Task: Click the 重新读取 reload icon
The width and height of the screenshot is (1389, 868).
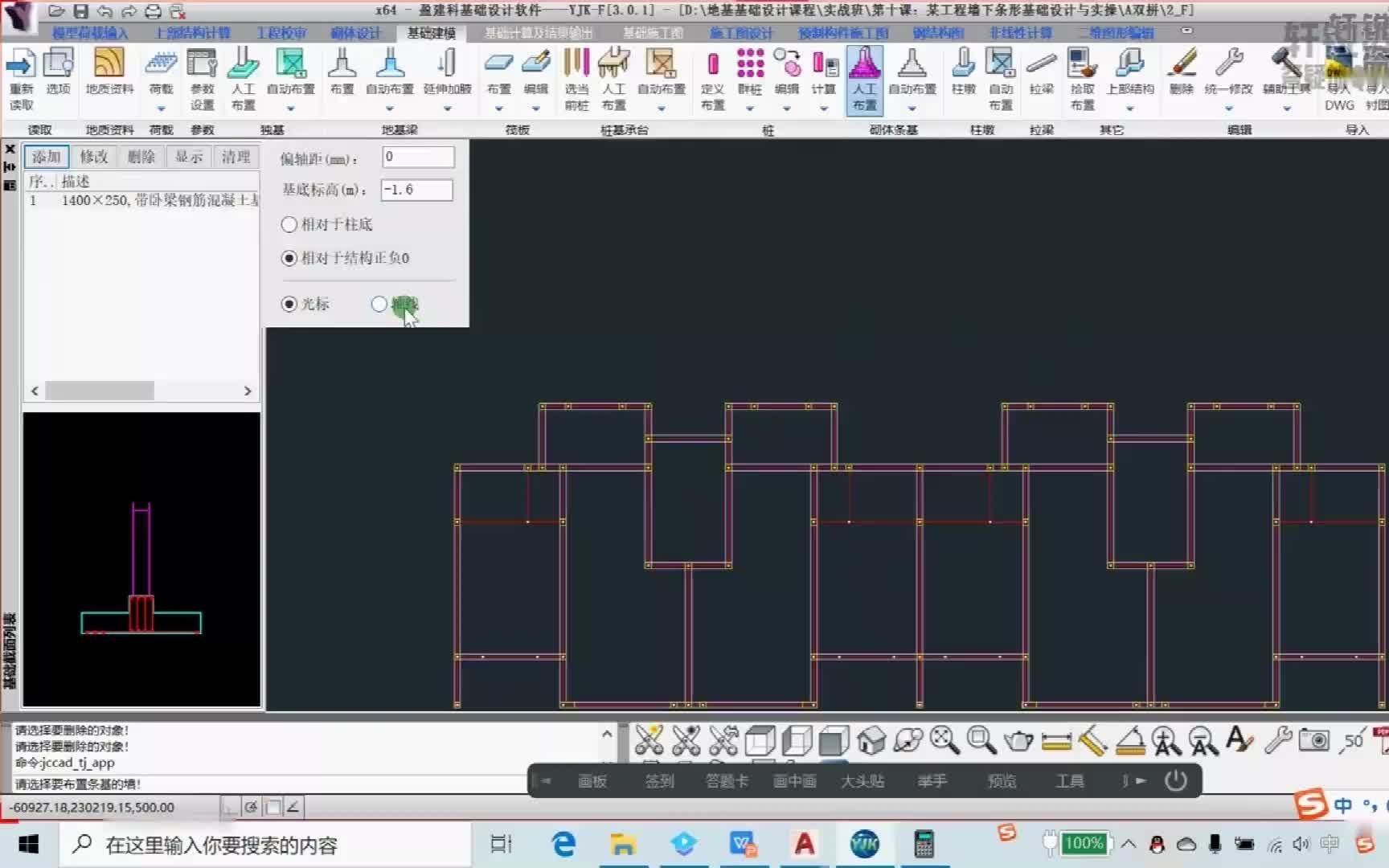Action: (x=21, y=78)
